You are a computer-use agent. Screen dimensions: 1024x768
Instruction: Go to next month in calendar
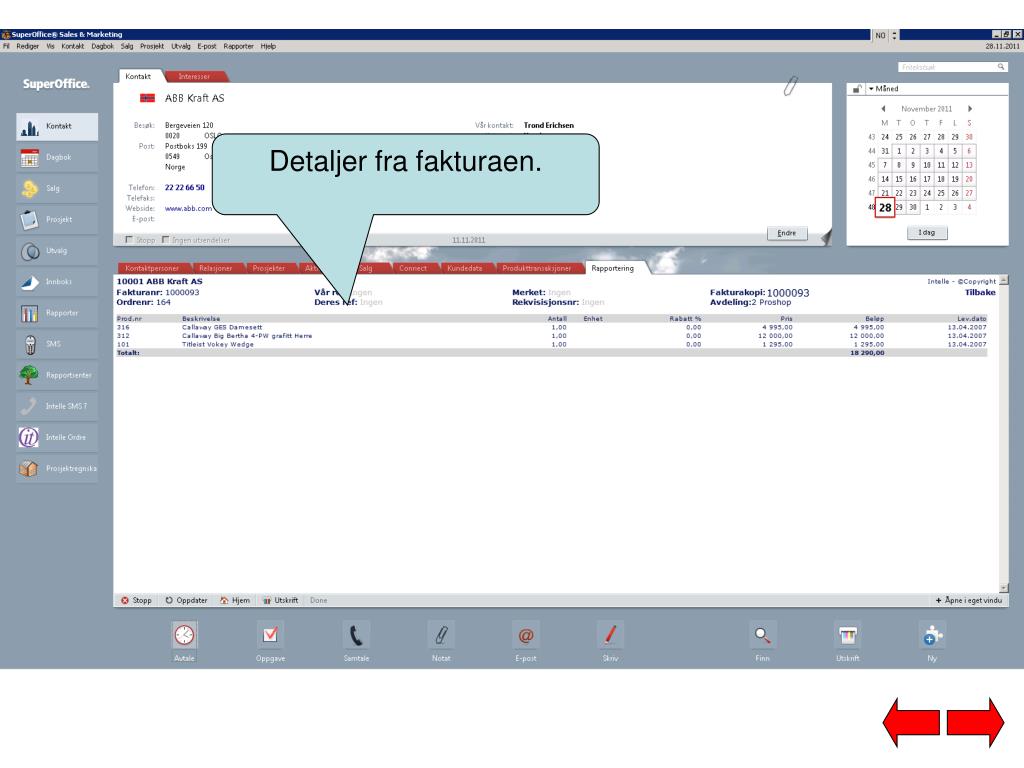click(x=970, y=109)
